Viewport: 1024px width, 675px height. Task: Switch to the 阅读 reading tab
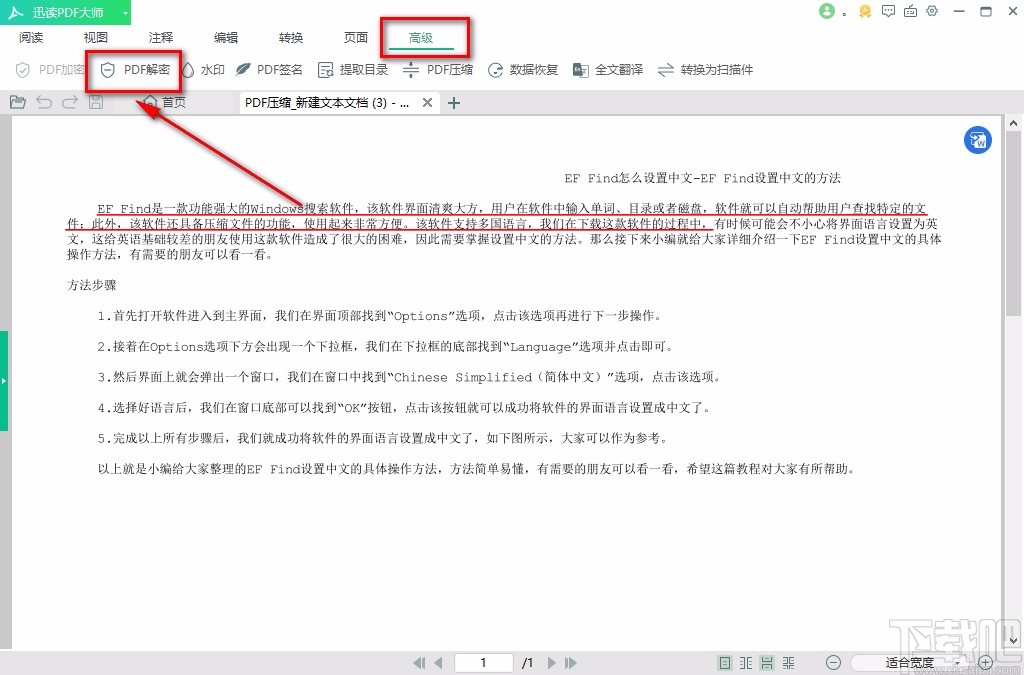pos(31,37)
